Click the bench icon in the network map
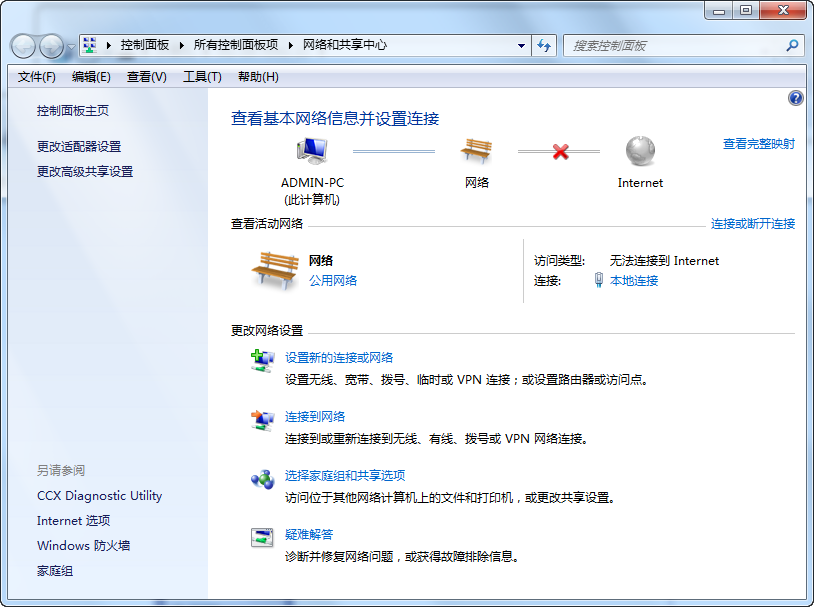This screenshot has height=607, width=814. tap(476, 151)
